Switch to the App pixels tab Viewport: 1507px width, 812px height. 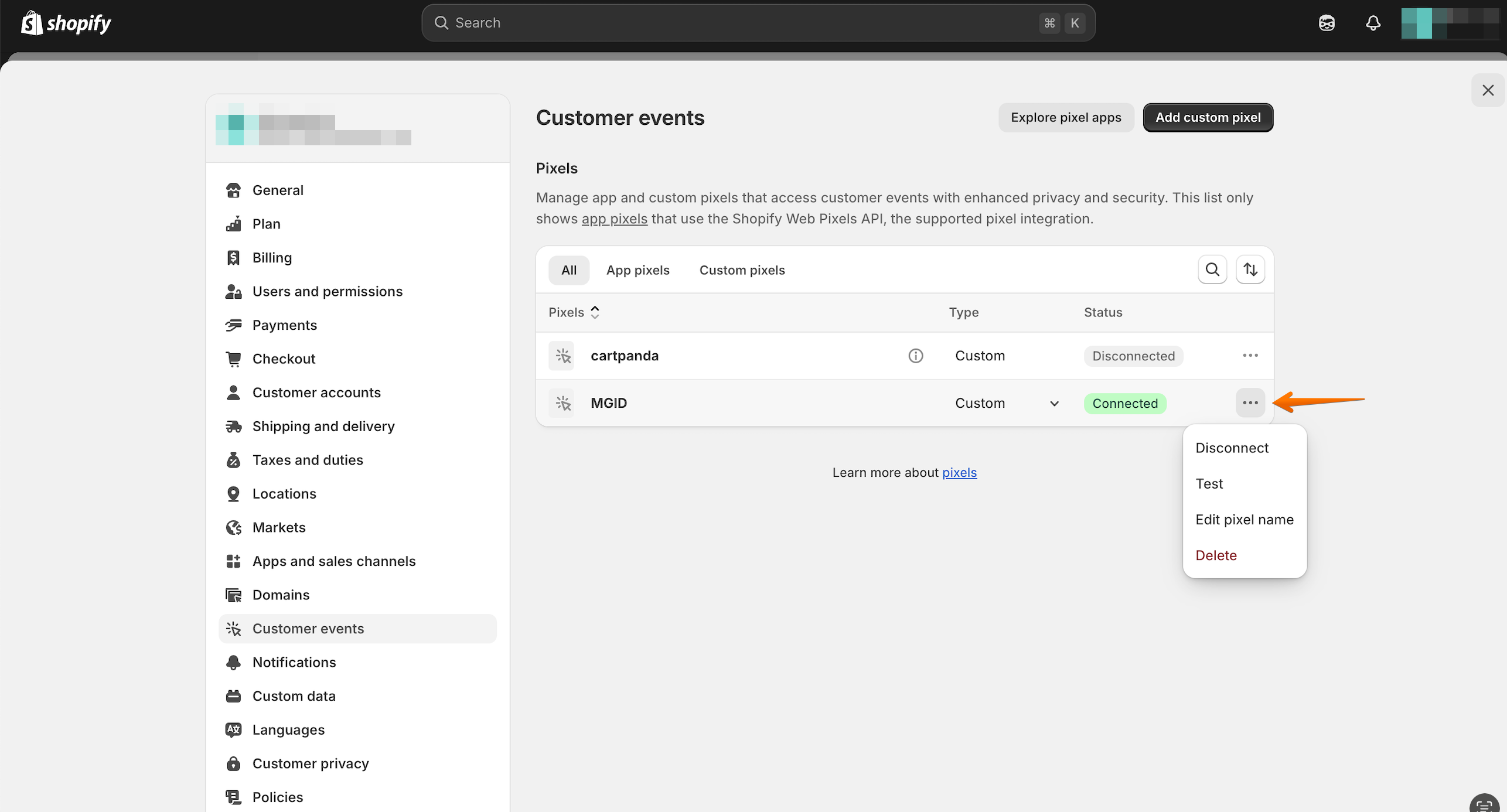tap(637, 270)
